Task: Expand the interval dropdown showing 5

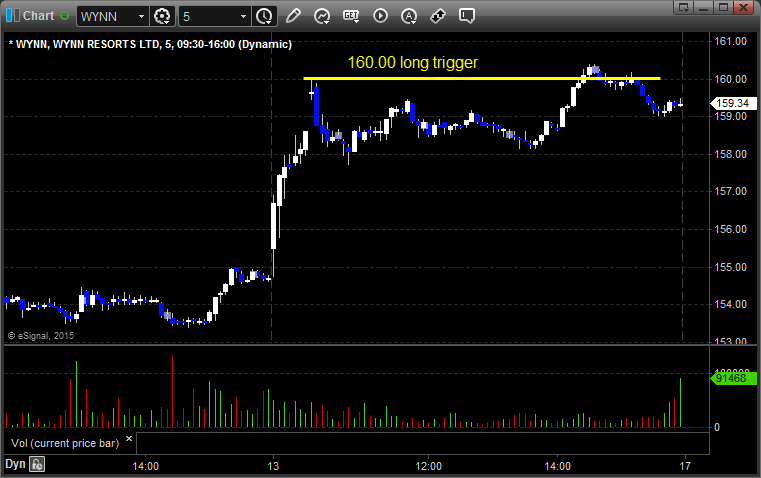Action: click(x=243, y=16)
